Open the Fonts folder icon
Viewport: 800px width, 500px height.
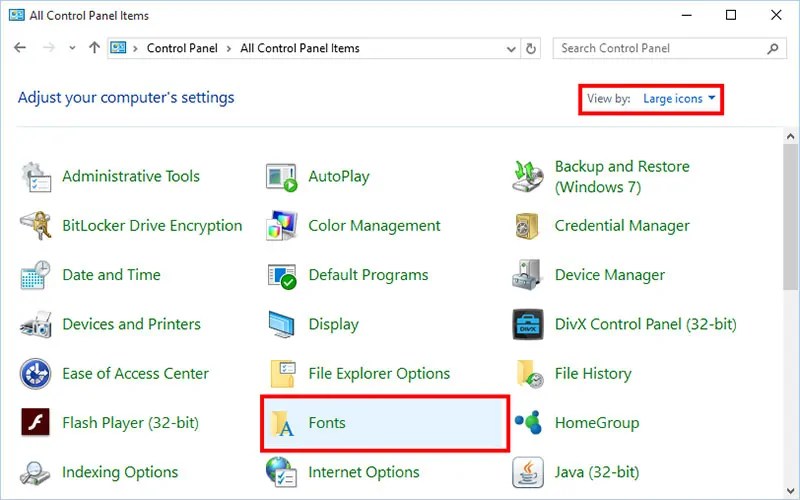pyautogui.click(x=283, y=423)
